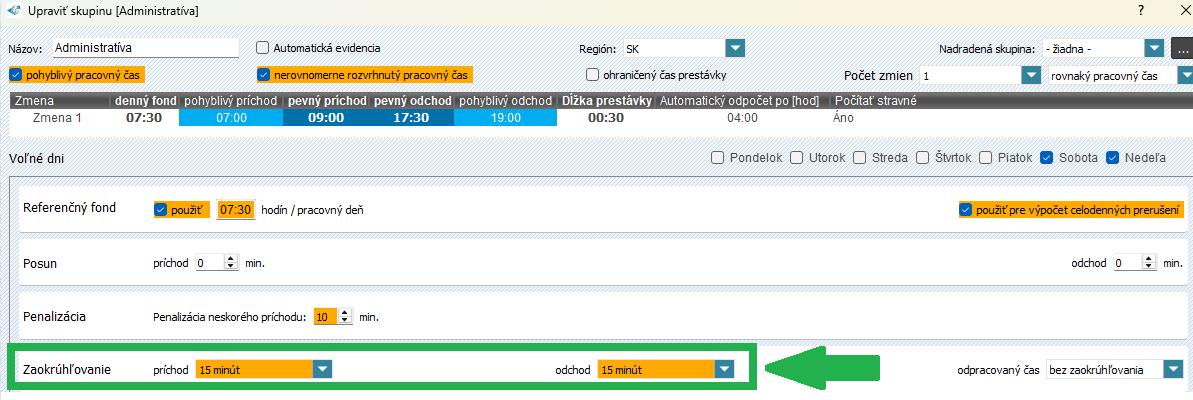Select the pevný príchod 09:00 cell
Image resolution: width=1193 pixels, height=400 pixels.
(326, 117)
